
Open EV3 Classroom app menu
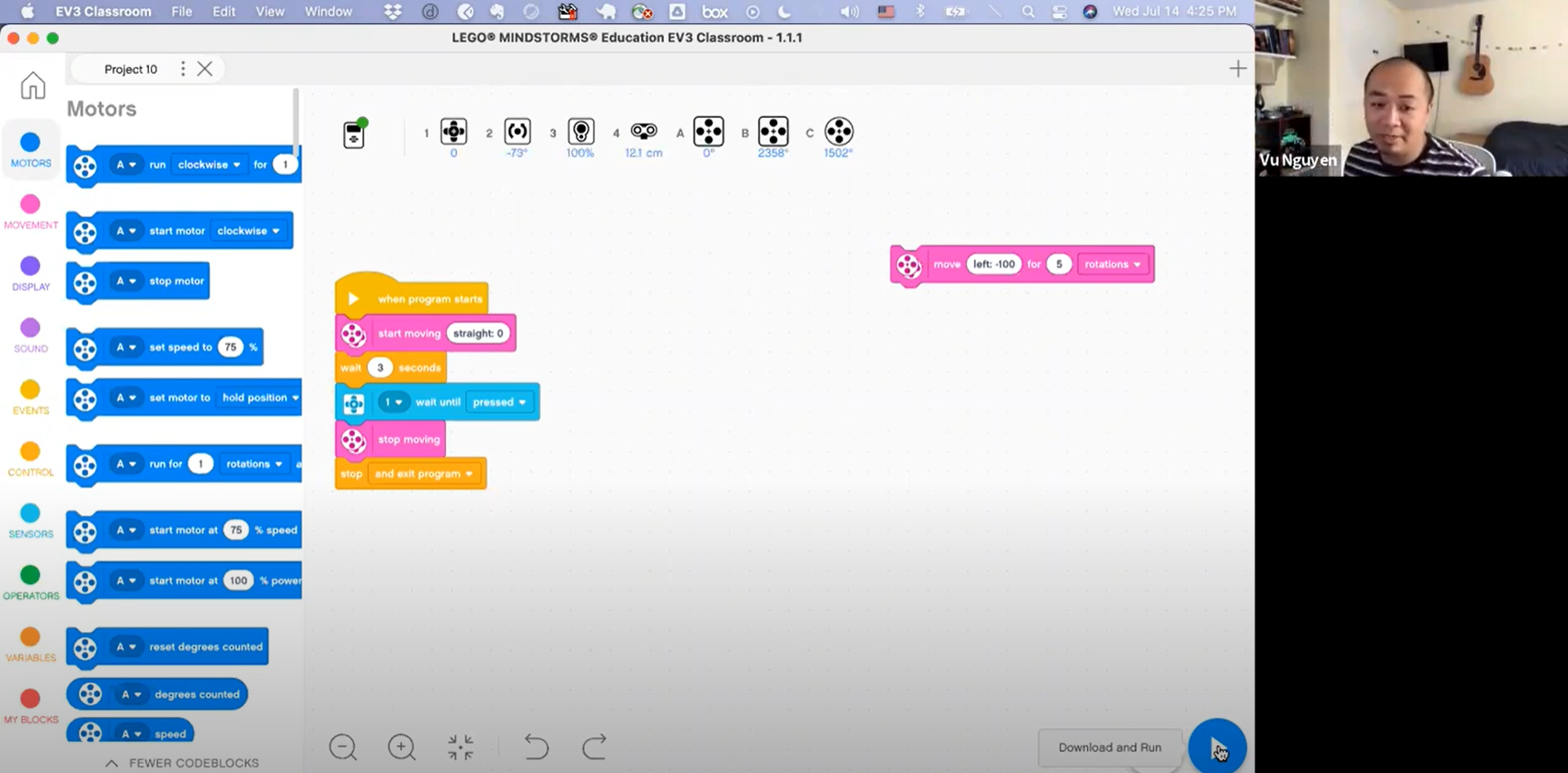103,11
